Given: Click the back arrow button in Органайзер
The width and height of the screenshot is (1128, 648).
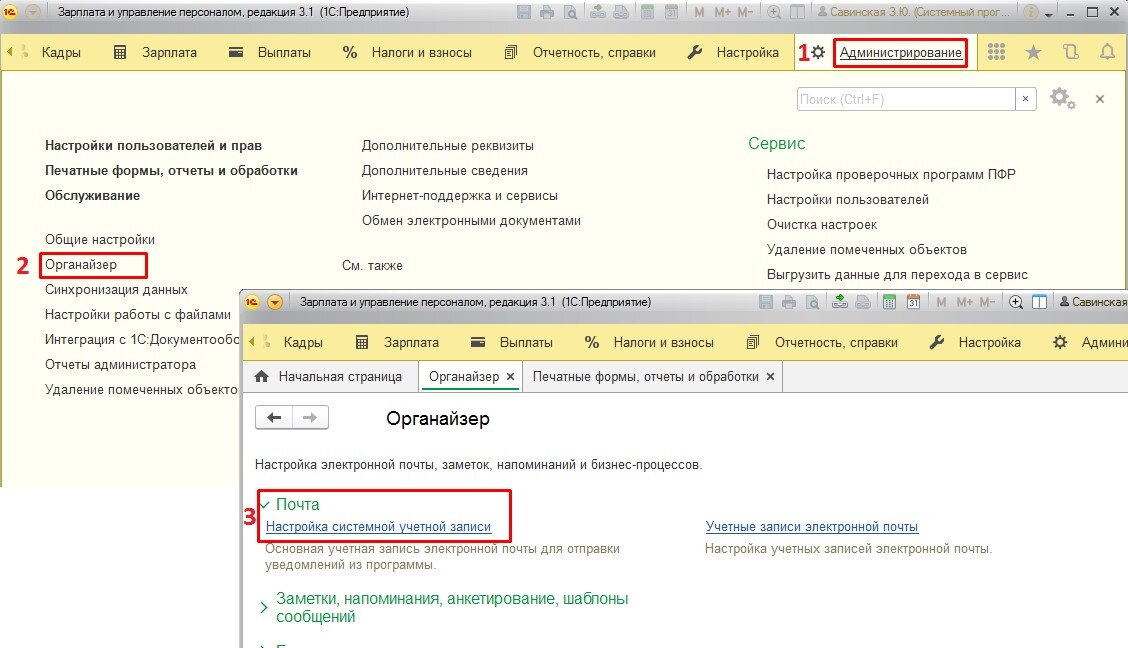Looking at the screenshot, I should [274, 417].
